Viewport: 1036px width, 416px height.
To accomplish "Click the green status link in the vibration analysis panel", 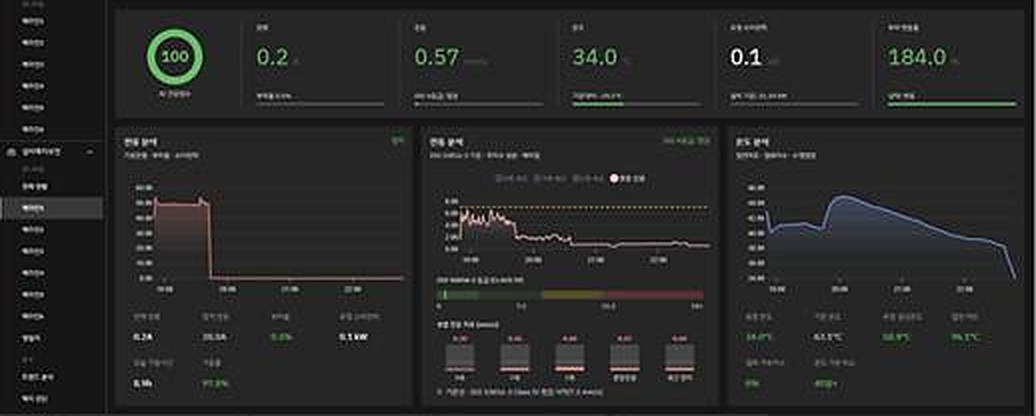I will pos(687,141).
